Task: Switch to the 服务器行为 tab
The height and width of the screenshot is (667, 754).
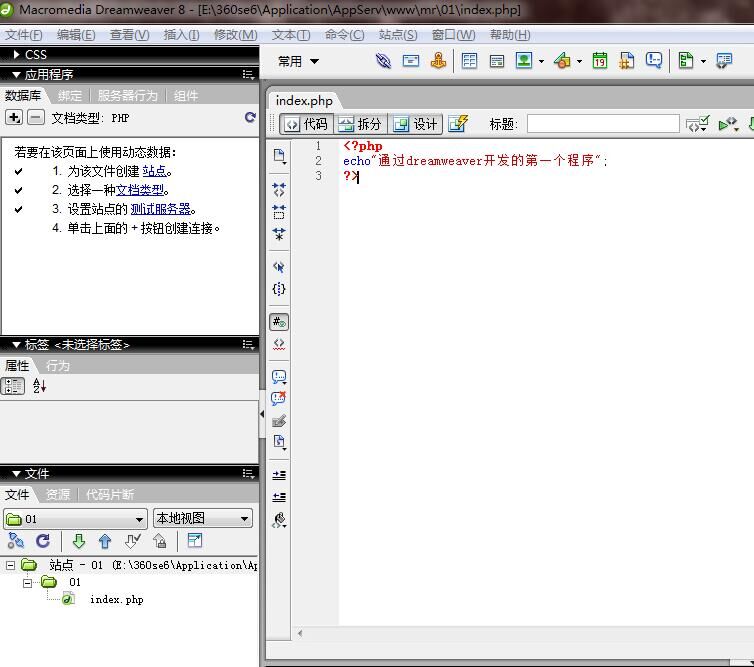Action: tap(127, 96)
